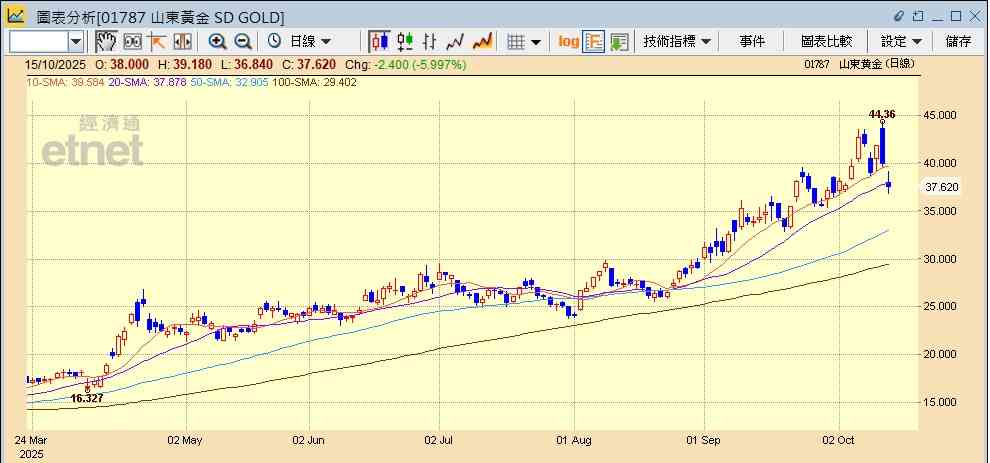Image resolution: width=990 pixels, height=463 pixels.
Task: Click the stock code input field
Action: pos(38,41)
